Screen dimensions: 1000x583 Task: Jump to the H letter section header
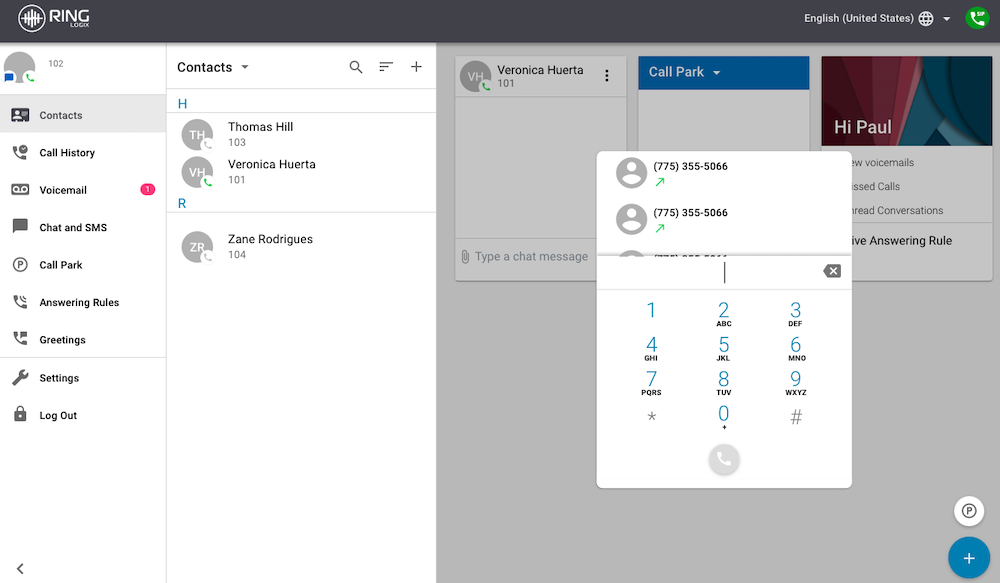[x=182, y=104]
